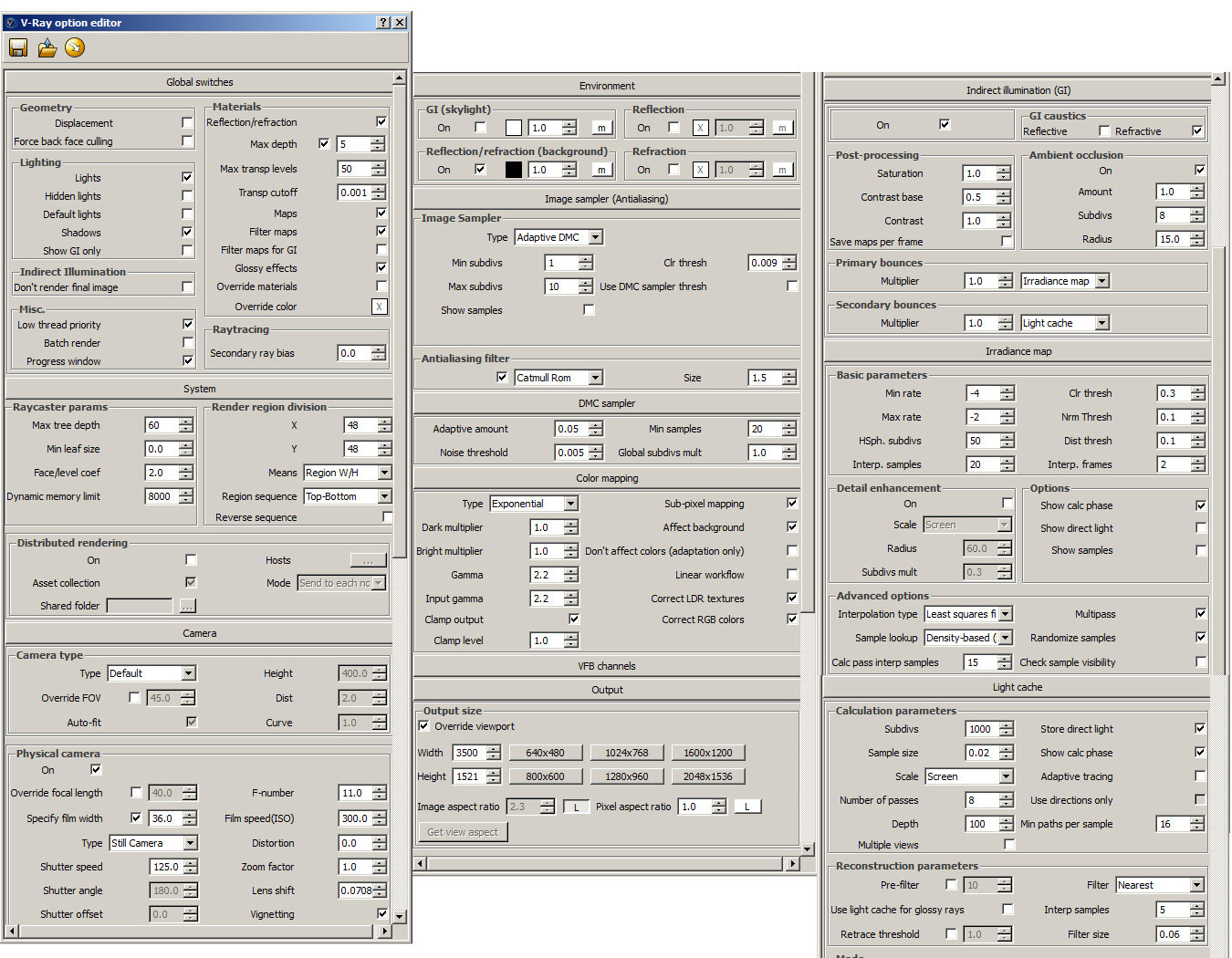Click the Override color X swatch in Materials

[380, 307]
